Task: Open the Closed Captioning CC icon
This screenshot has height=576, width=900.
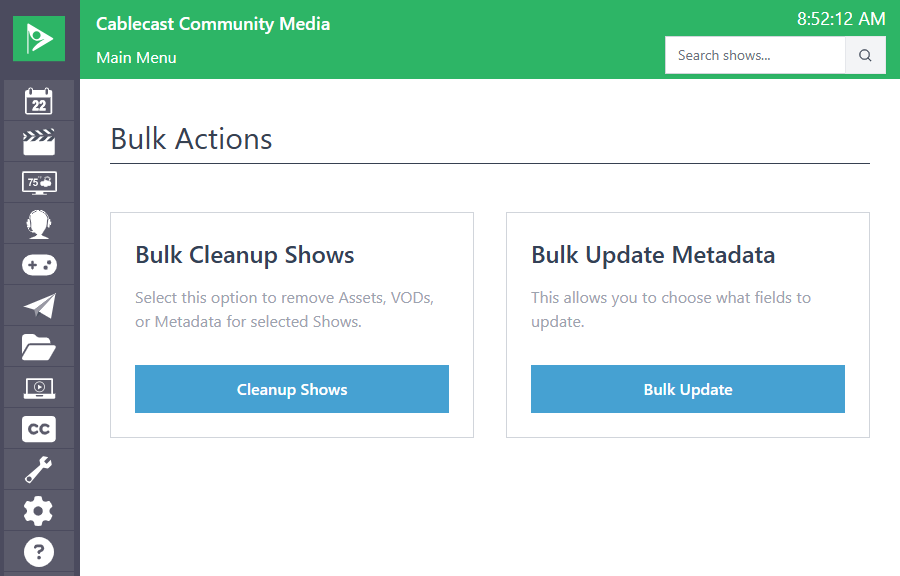Action: (38, 428)
